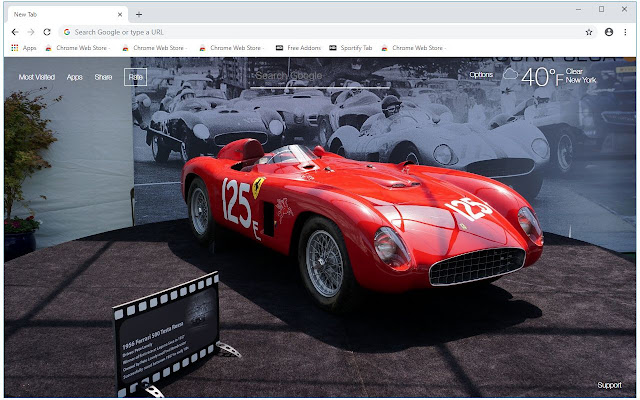Open the Options link

(x=481, y=75)
